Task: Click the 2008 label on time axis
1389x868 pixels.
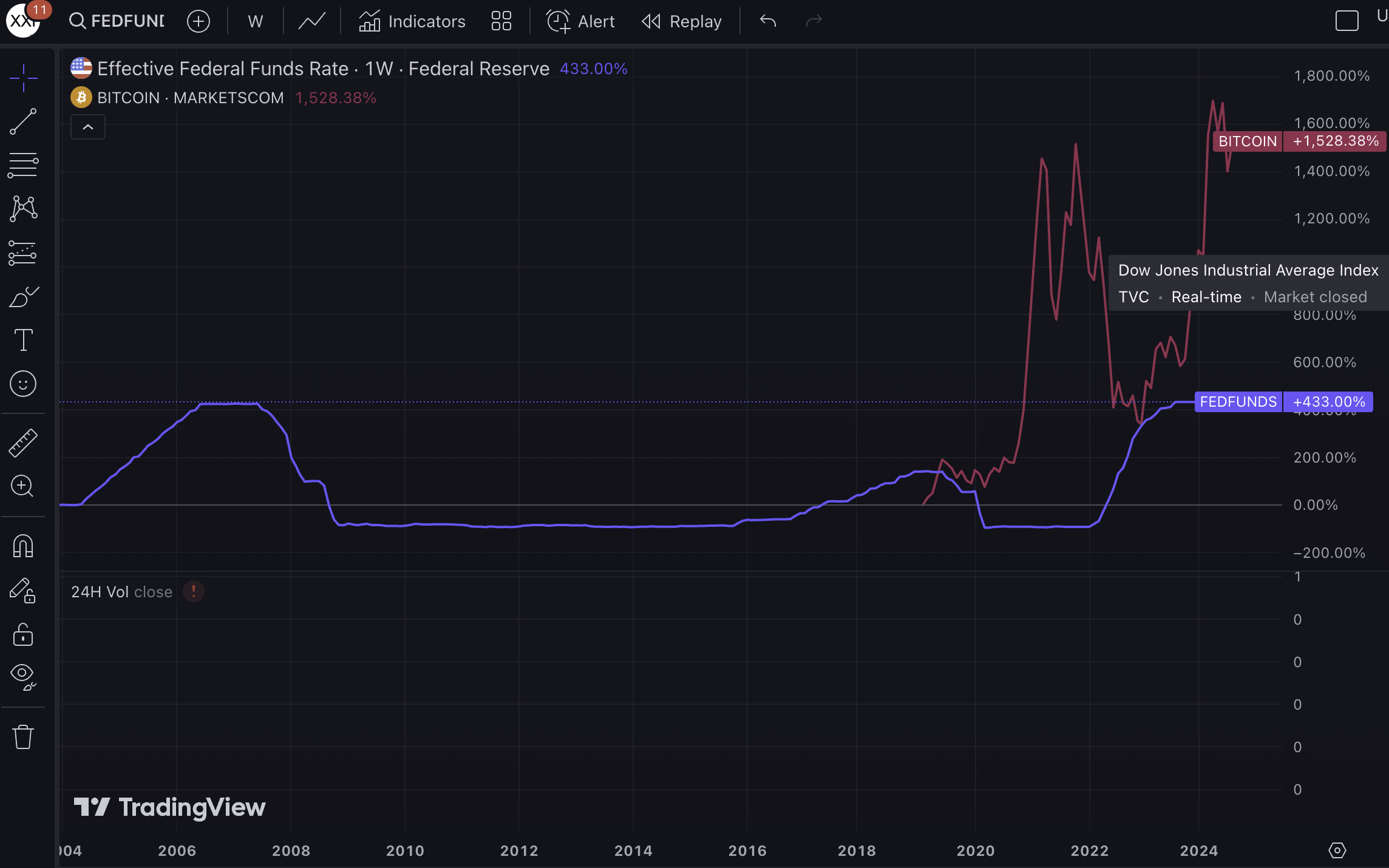Action: point(291,851)
